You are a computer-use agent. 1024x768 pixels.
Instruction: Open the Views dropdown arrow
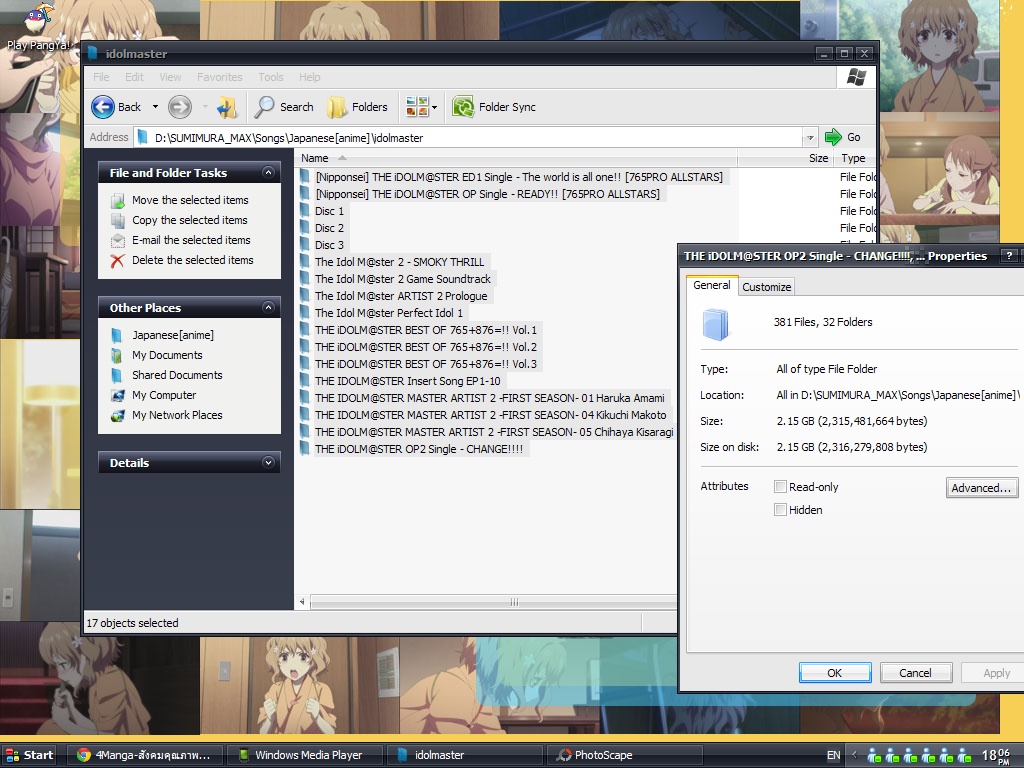(x=434, y=107)
